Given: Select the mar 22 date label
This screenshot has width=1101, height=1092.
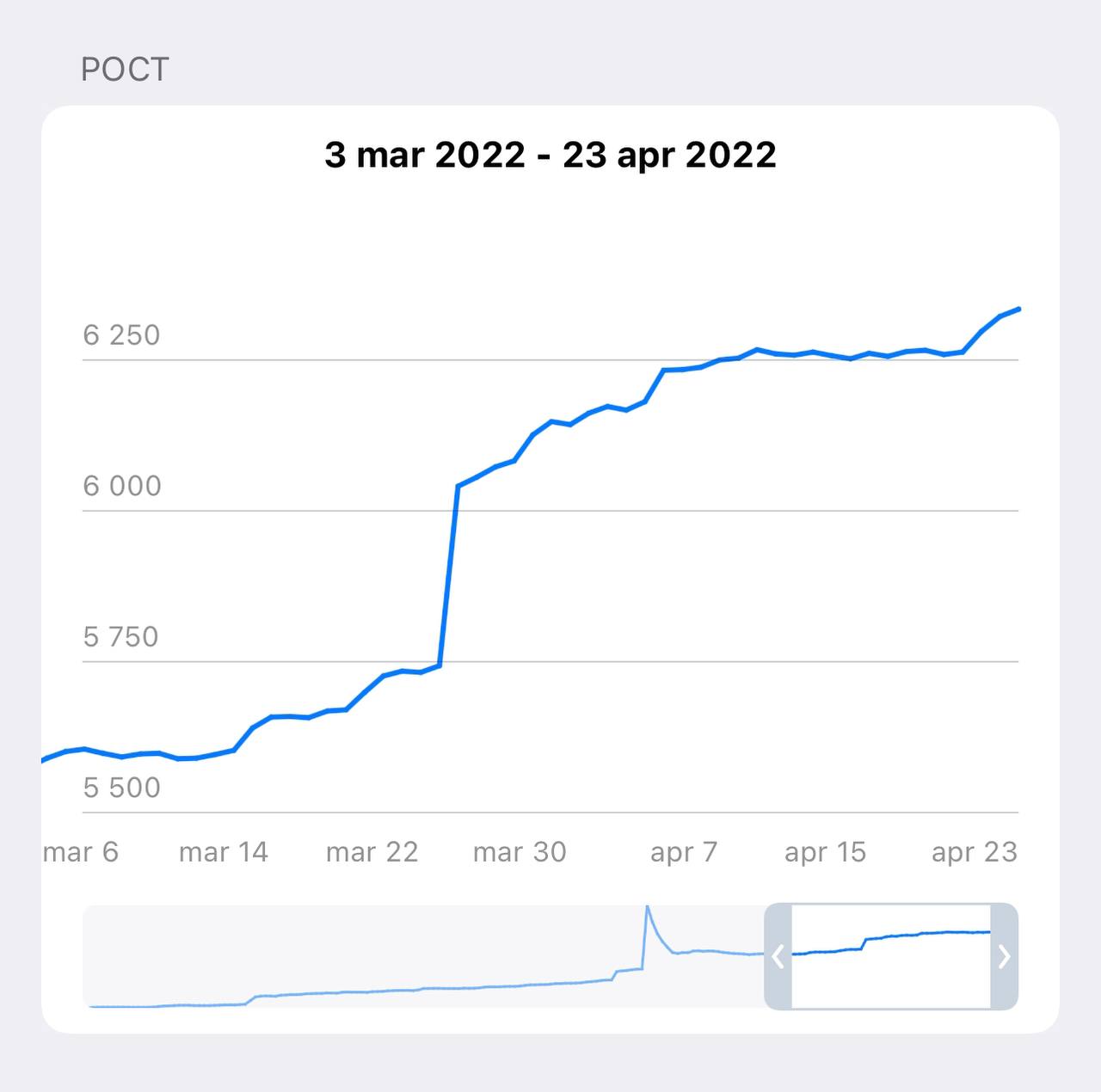Looking at the screenshot, I should click(372, 852).
